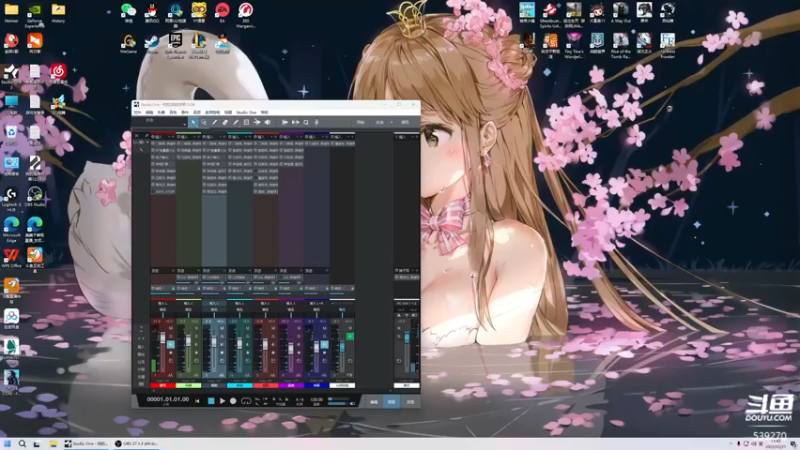Arm record on mixer channel 4
This screenshot has height=450, width=800.
tap(247, 352)
